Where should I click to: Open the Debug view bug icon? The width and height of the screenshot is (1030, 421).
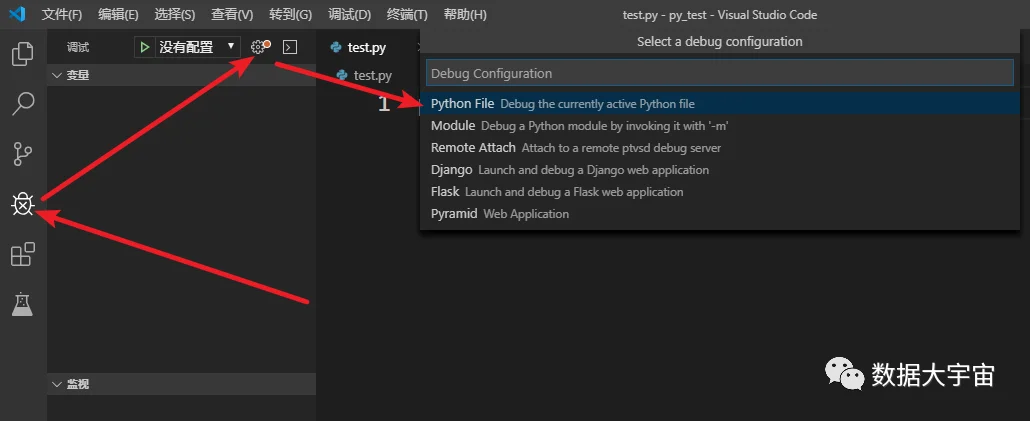point(23,206)
